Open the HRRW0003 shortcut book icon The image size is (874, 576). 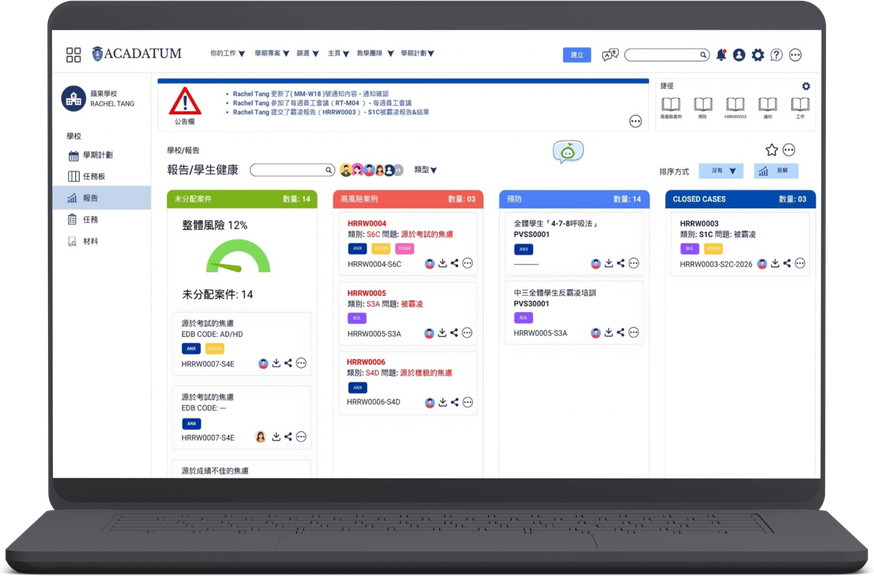click(x=735, y=105)
